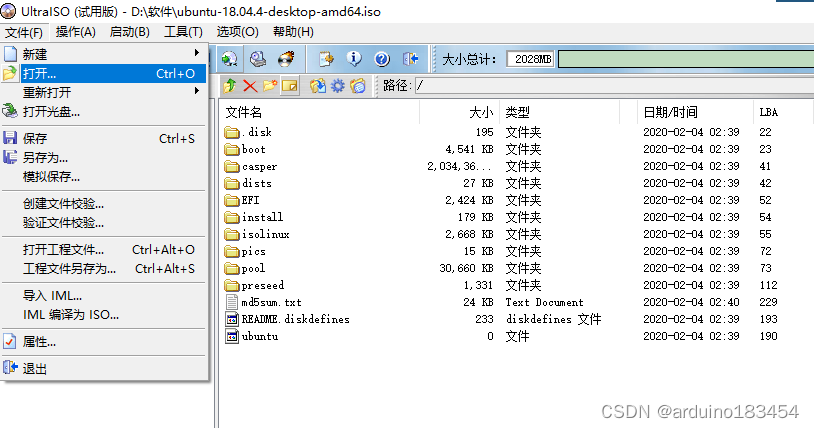814x428 pixels.
Task: Open the 工具(T) menu
Action: click(x=183, y=32)
